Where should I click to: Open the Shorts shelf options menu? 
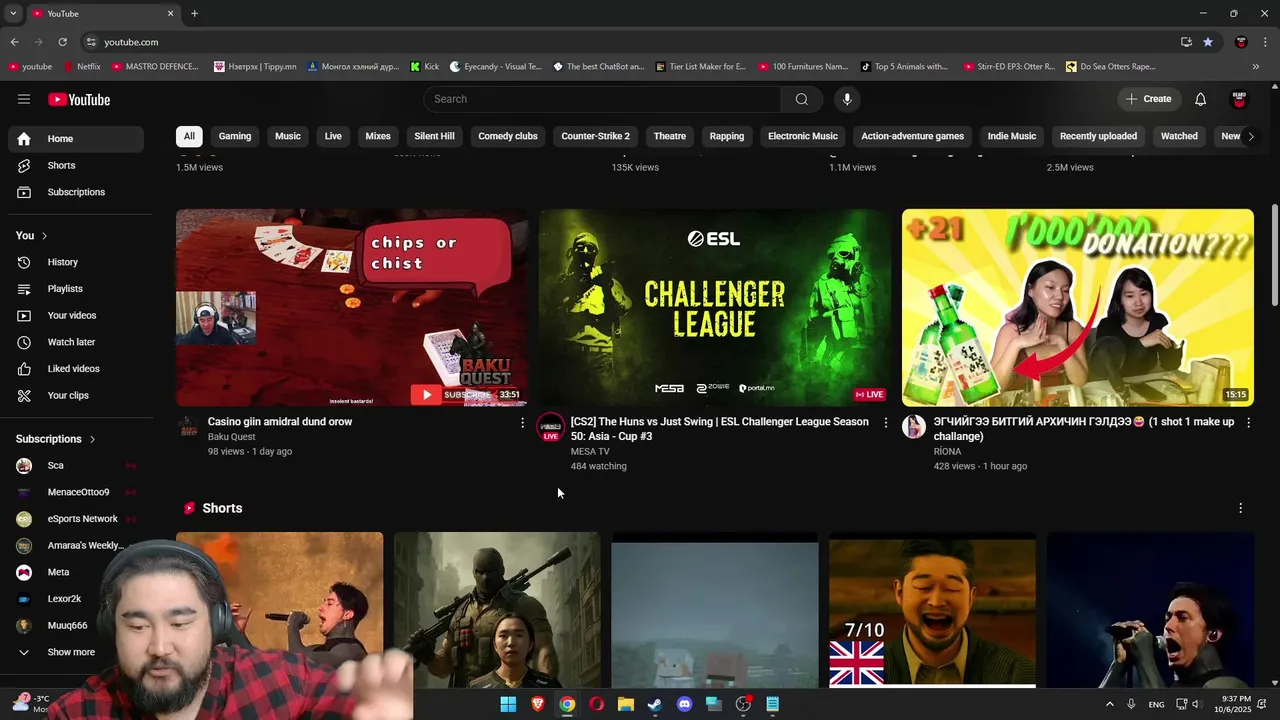(x=1240, y=508)
